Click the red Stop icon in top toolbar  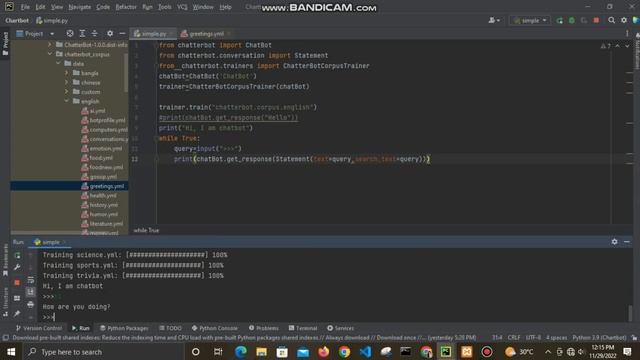point(596,20)
